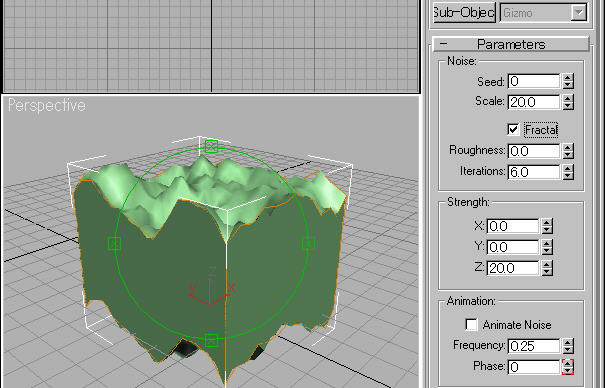Viewport: 605px width, 388px height.
Task: Click the left green gizmo handle
Action: 115,243
